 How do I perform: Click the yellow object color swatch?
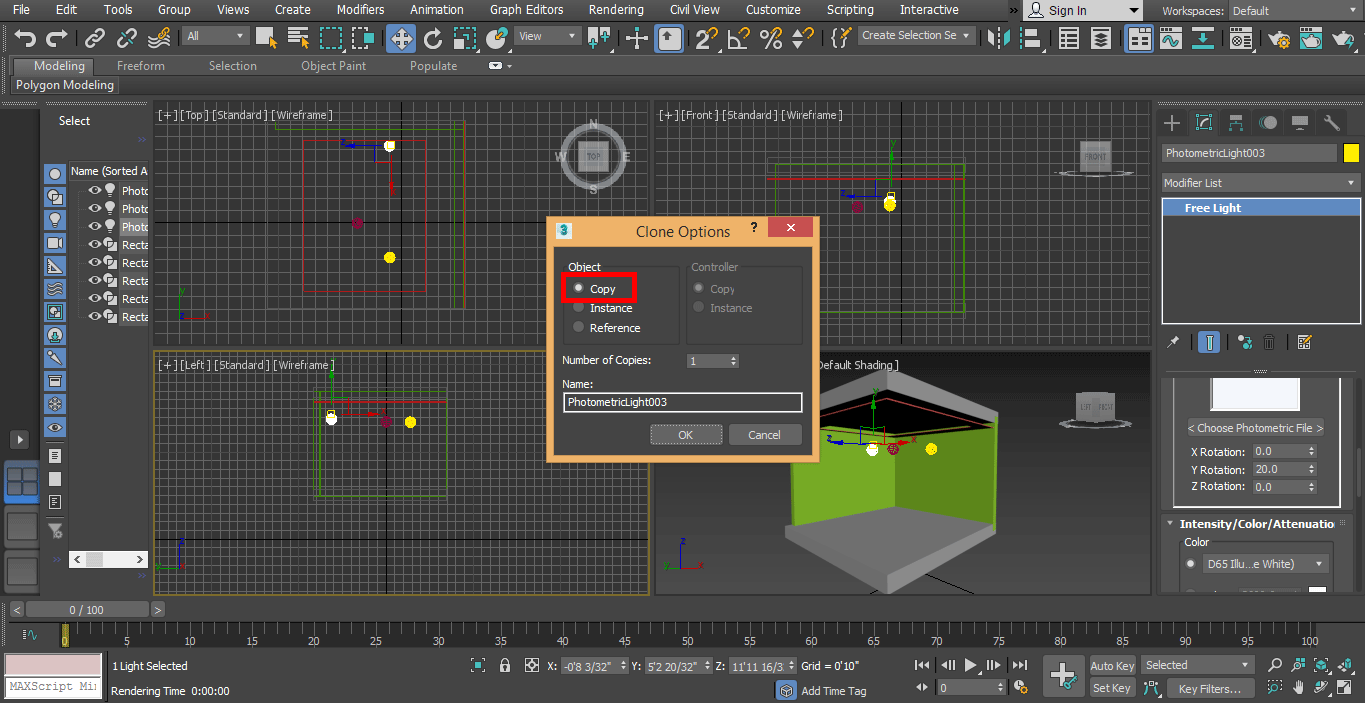tap(1351, 153)
